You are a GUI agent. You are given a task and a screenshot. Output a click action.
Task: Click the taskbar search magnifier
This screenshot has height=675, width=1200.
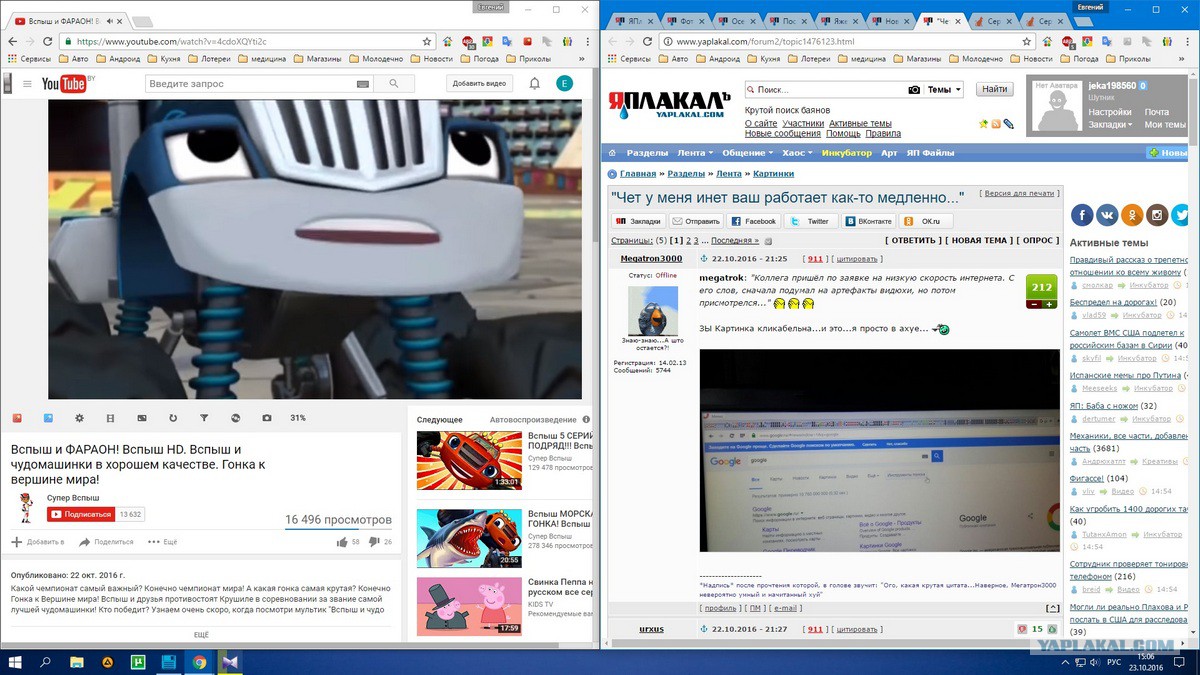46,662
